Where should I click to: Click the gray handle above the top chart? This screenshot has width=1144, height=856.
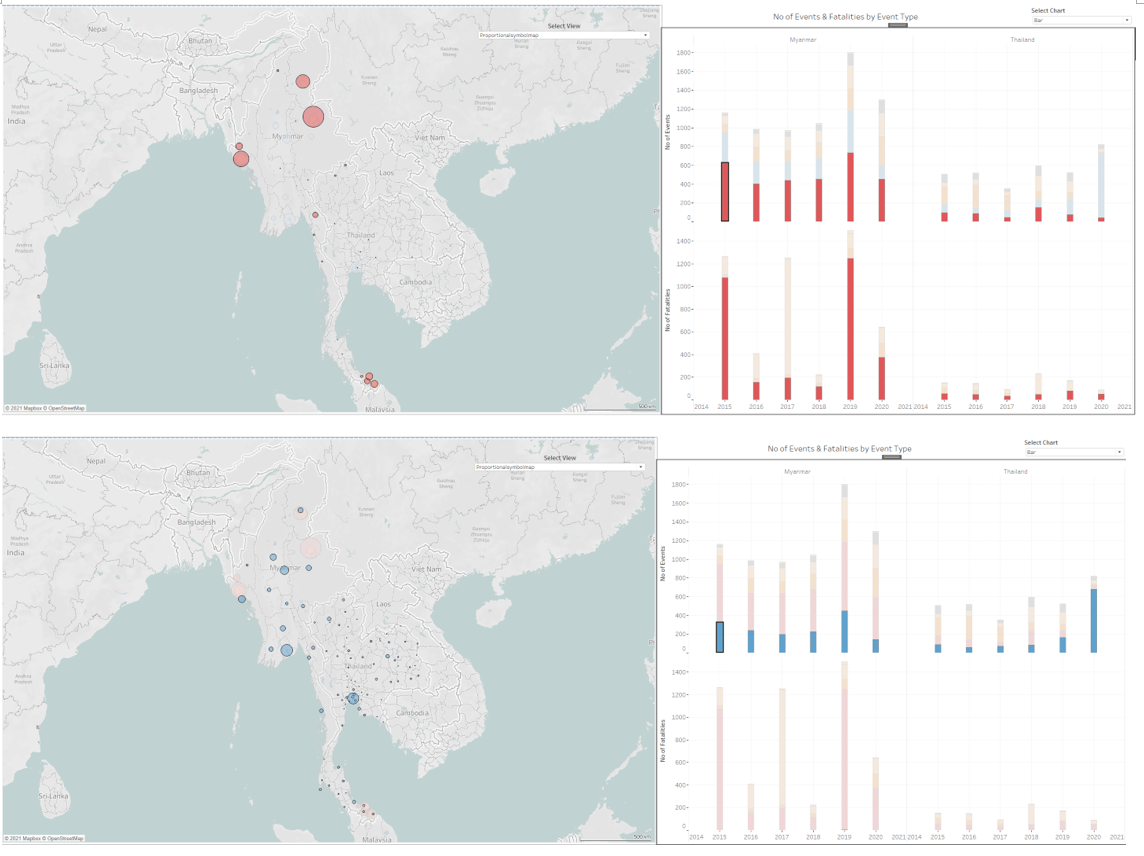tap(897, 25)
